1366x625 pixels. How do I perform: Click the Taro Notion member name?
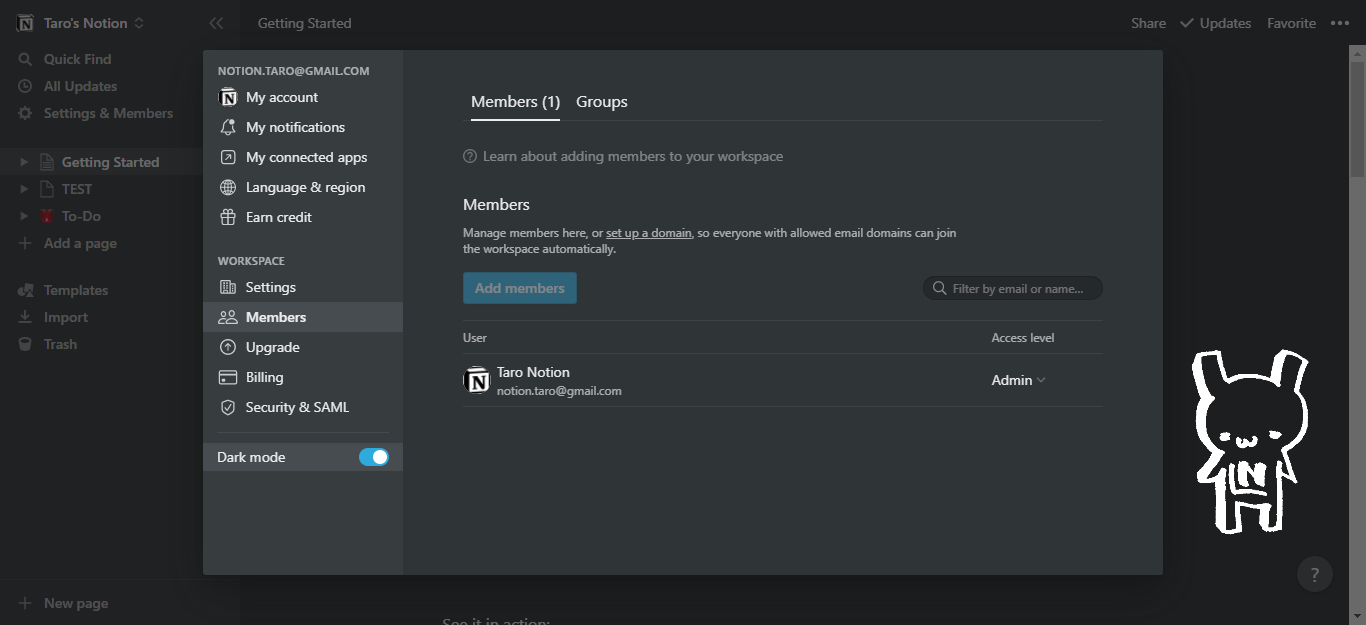pyautogui.click(x=533, y=372)
